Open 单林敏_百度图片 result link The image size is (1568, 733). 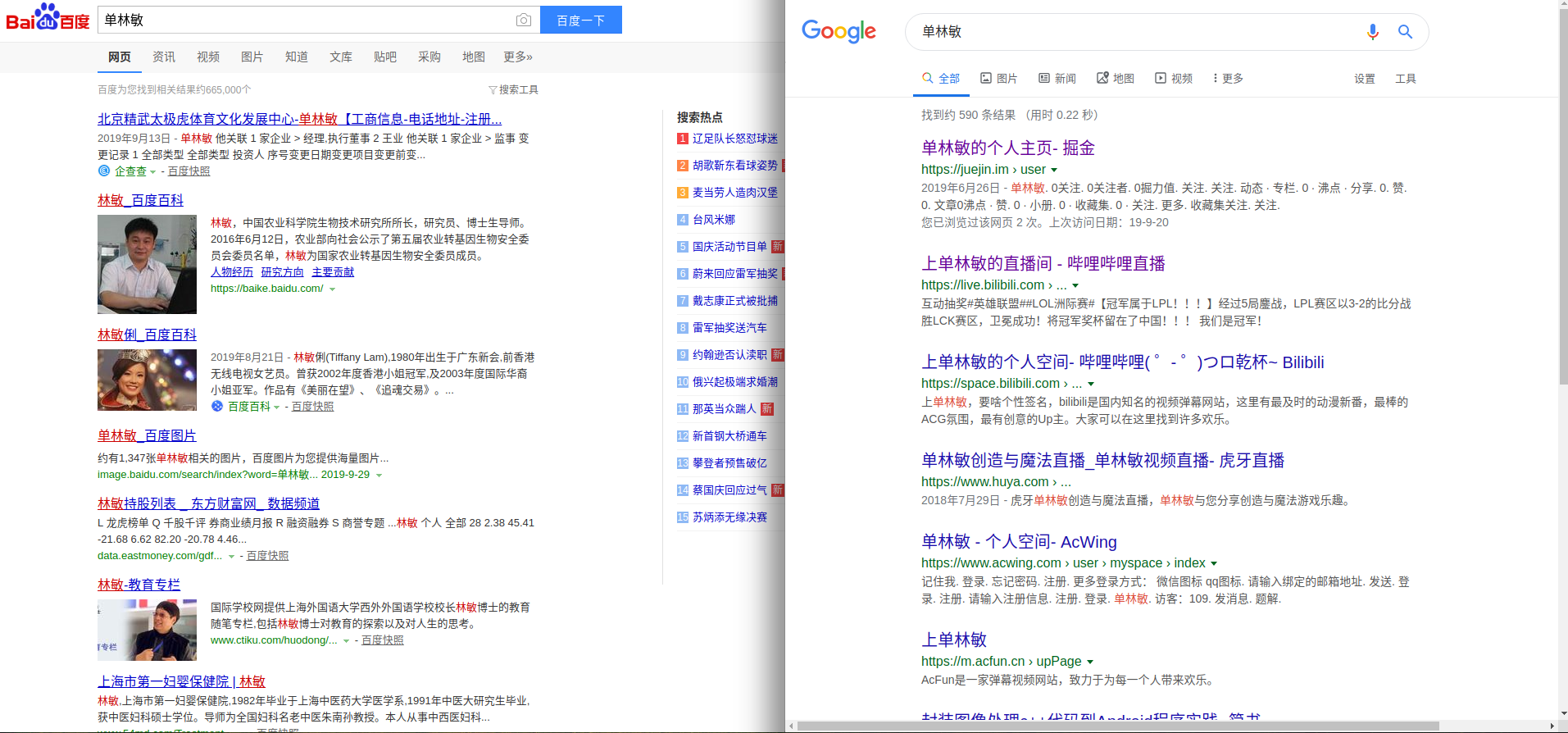click(147, 435)
